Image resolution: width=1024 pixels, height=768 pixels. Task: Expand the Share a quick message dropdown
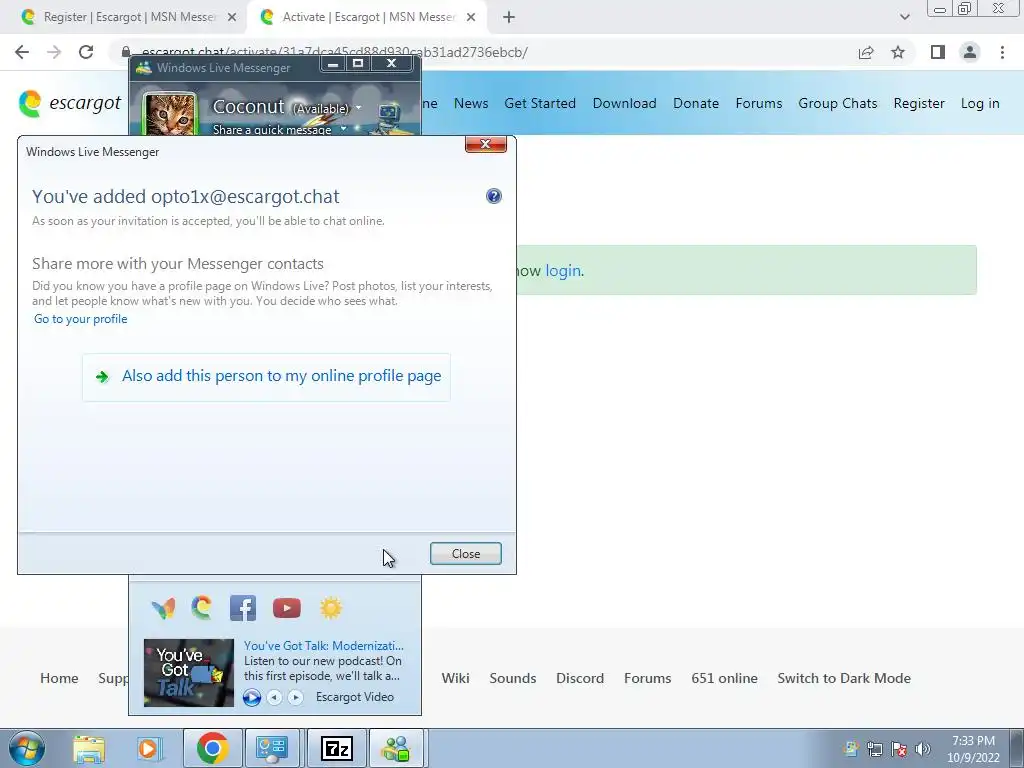(x=344, y=129)
